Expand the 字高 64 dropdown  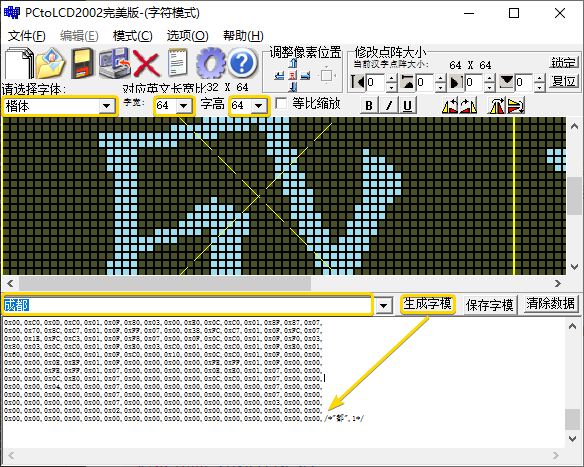pos(258,106)
